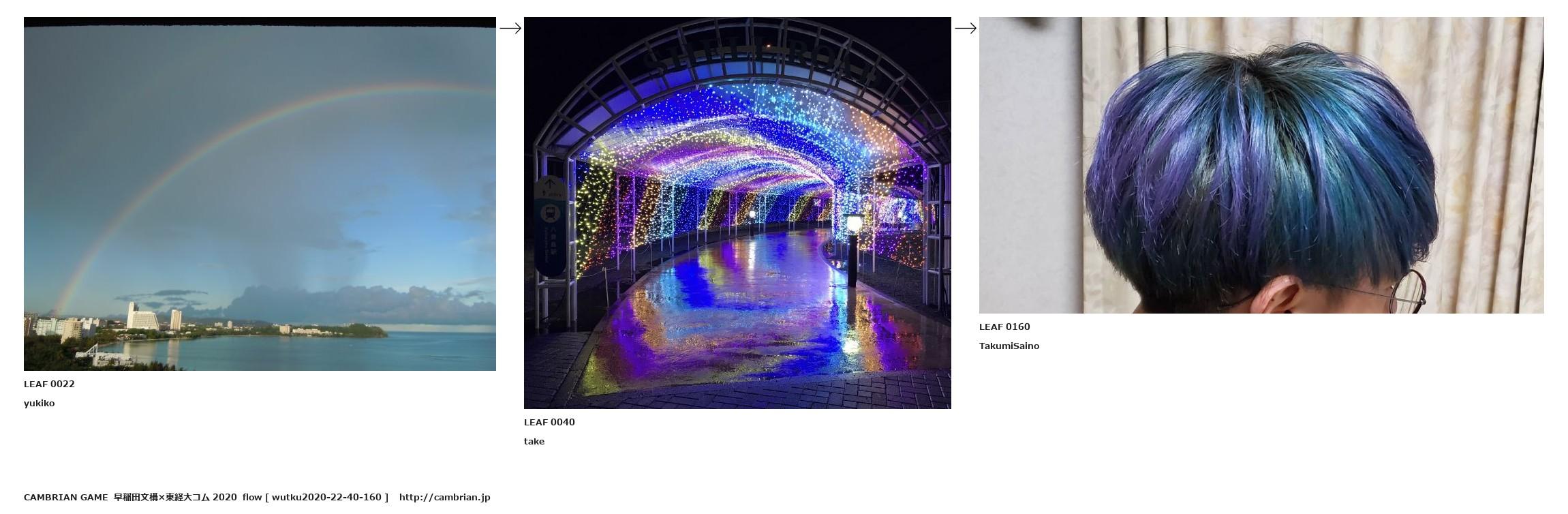1568x514 pixels.
Task: Click the arrow between rainbow and tunnel images
Action: (x=510, y=28)
